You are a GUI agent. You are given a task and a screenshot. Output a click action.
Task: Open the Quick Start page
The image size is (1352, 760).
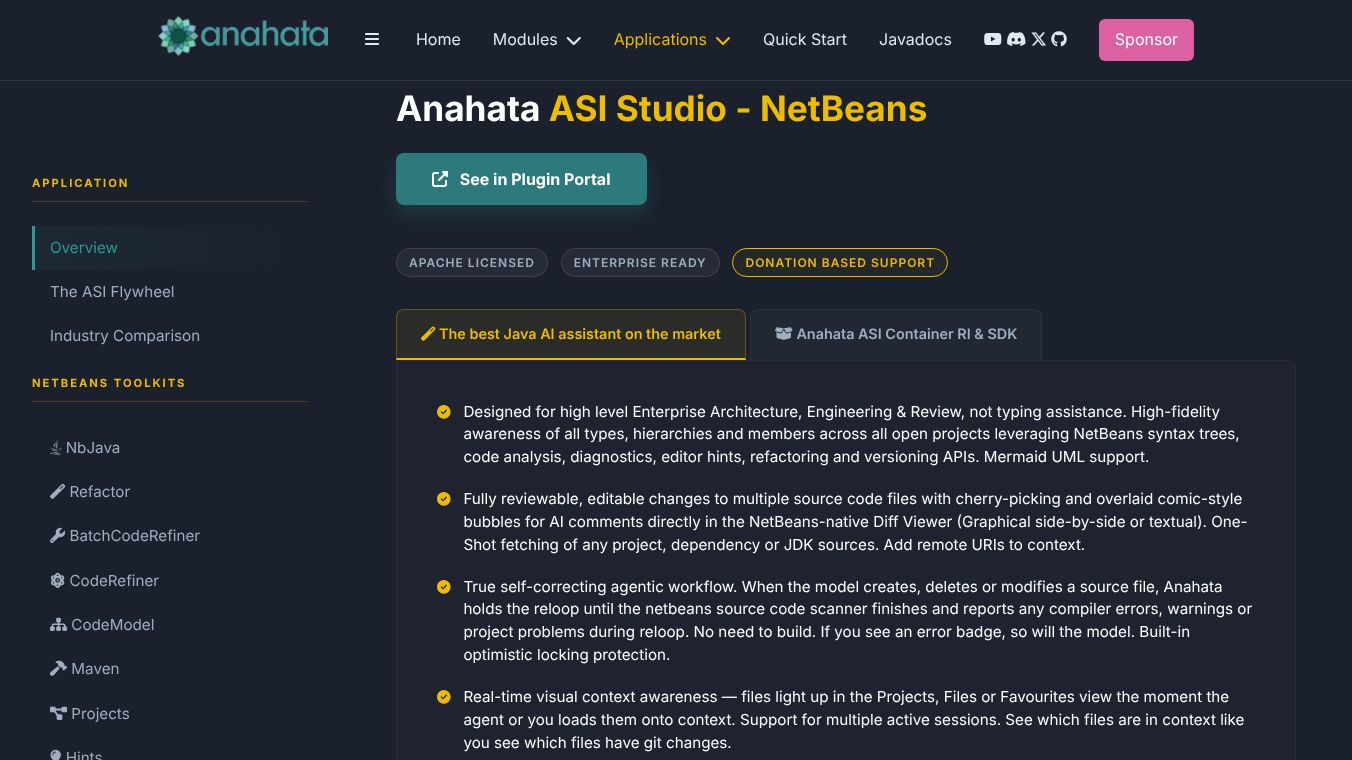pos(805,40)
